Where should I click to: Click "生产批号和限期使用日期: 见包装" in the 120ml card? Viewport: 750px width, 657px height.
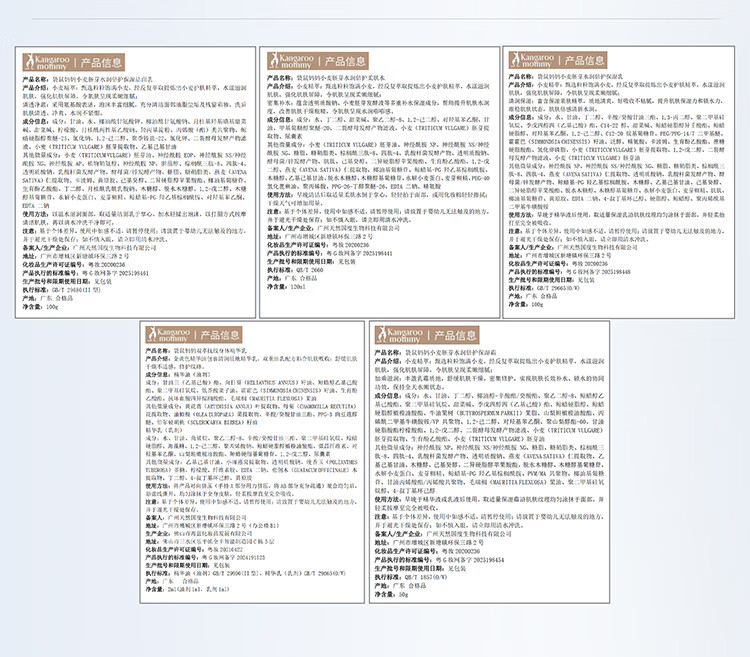311,262
